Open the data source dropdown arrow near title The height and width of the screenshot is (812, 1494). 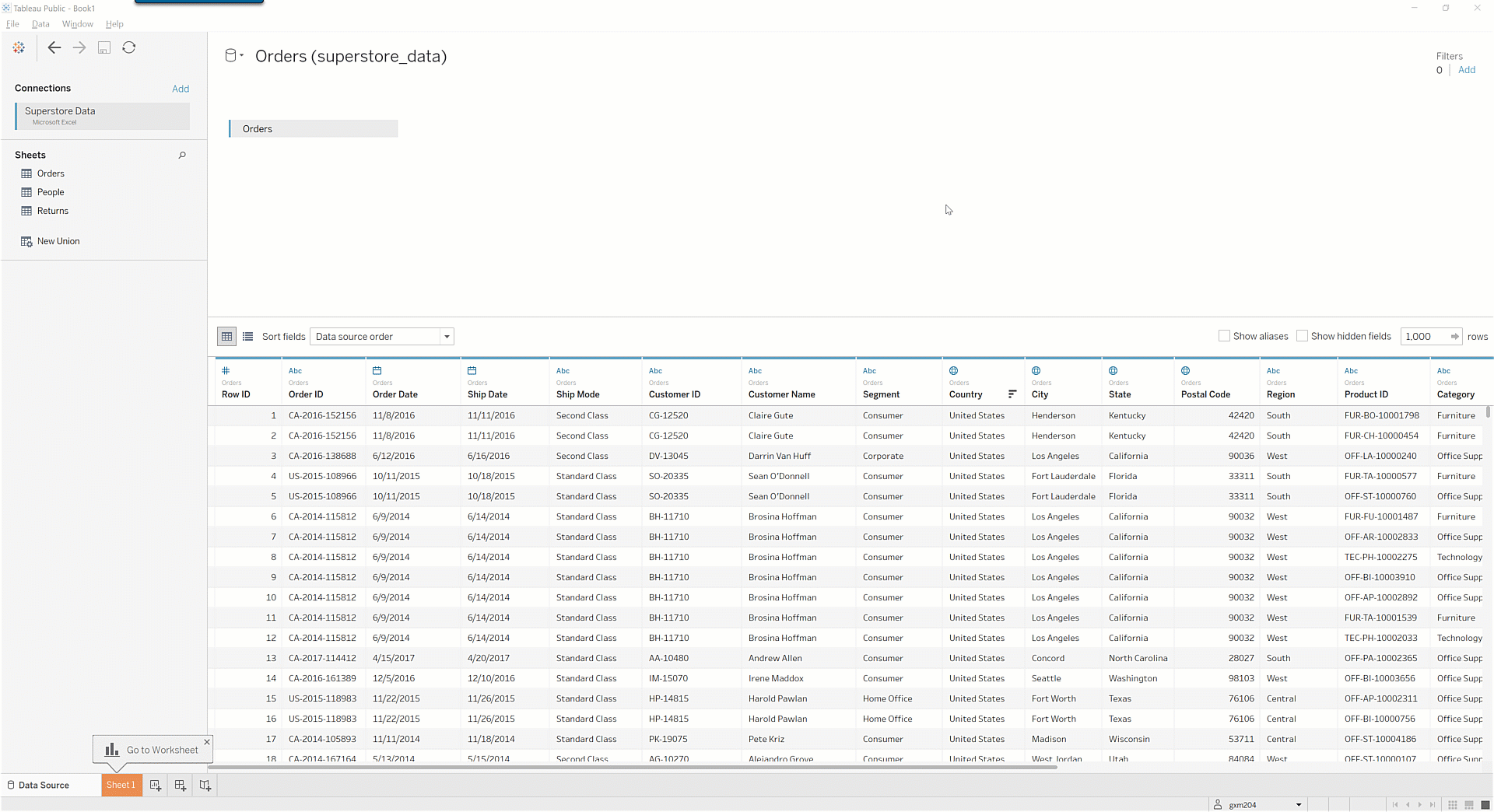click(x=242, y=56)
